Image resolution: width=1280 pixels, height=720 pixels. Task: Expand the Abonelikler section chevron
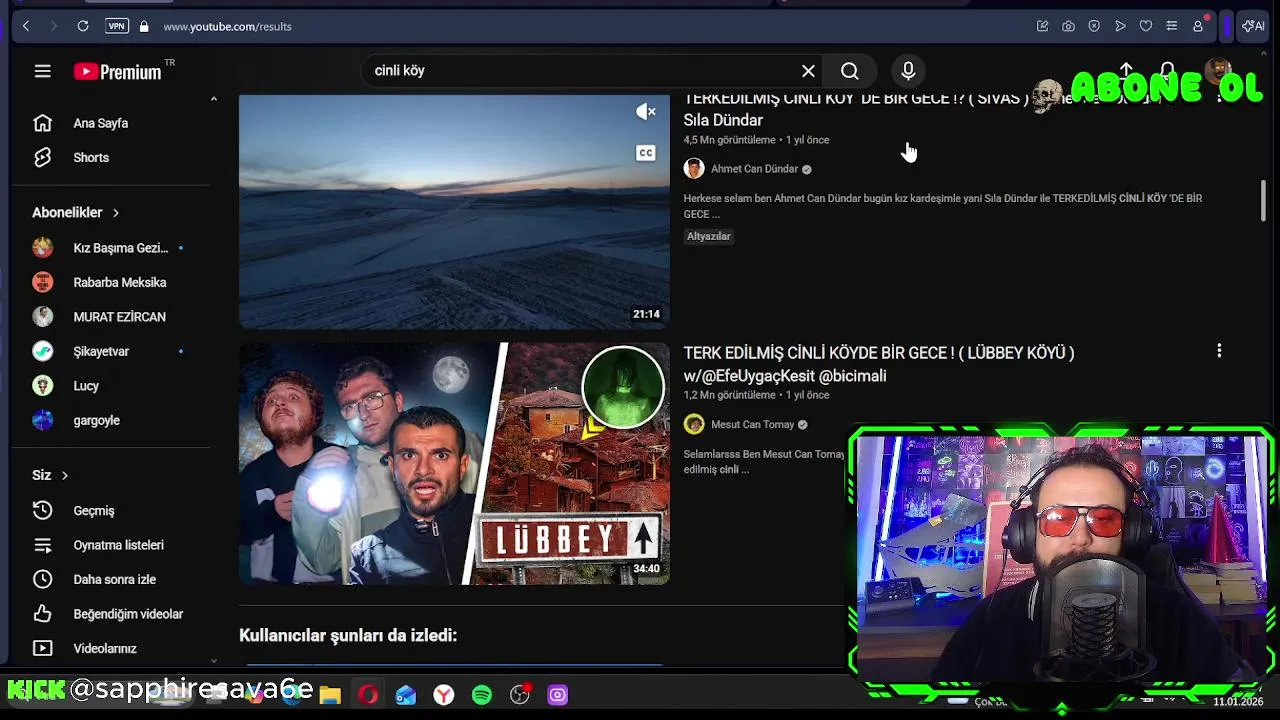(x=116, y=213)
